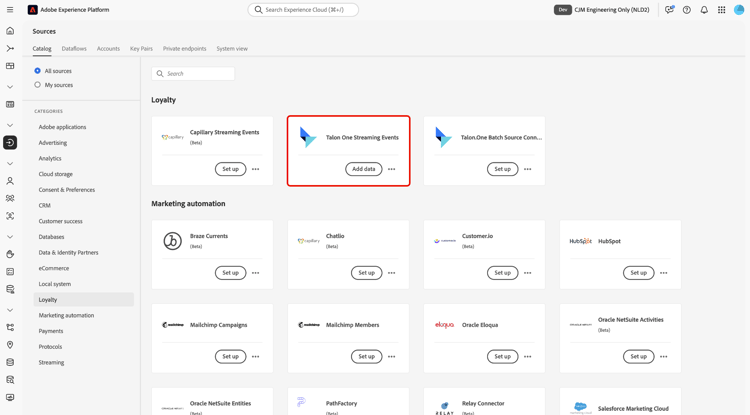Screen dimensions: 750x415
Task: Expand the chevron directly above Sources icon
Action: [10, 125]
